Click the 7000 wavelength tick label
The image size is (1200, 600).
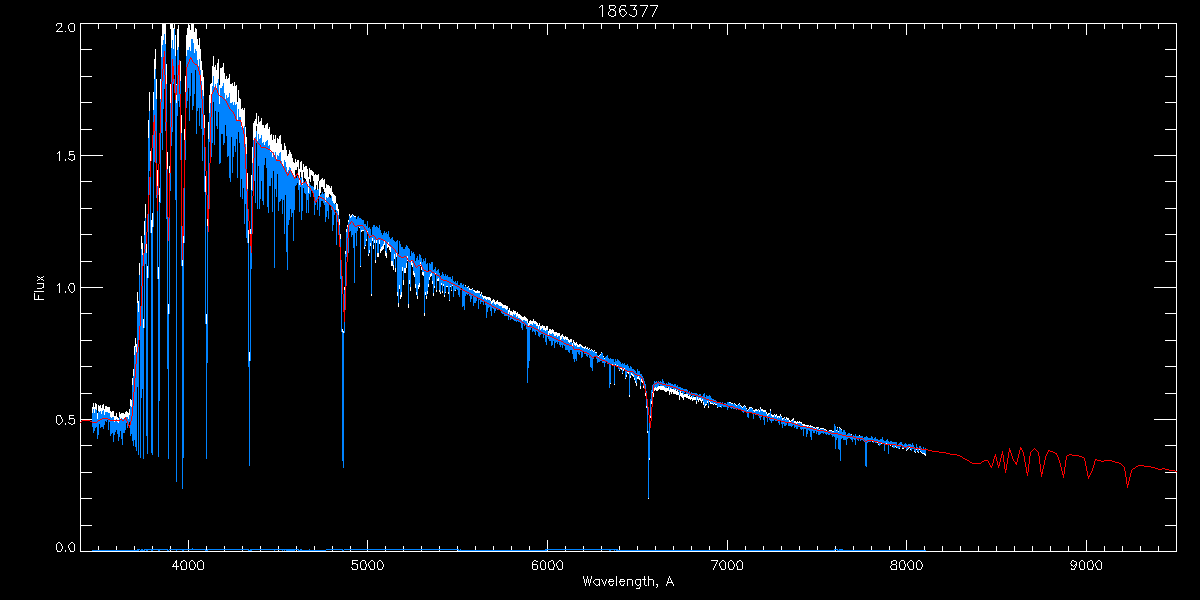coord(727,565)
